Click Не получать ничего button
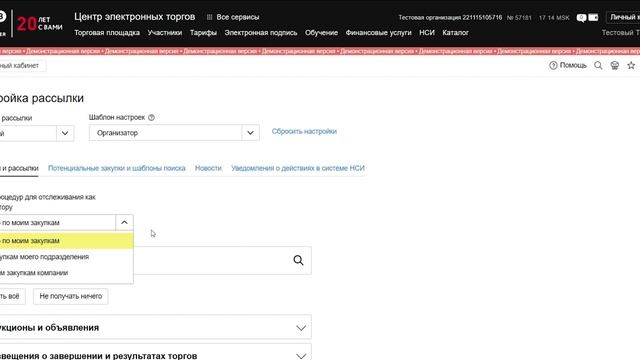The height and width of the screenshot is (360, 640). (x=71, y=296)
